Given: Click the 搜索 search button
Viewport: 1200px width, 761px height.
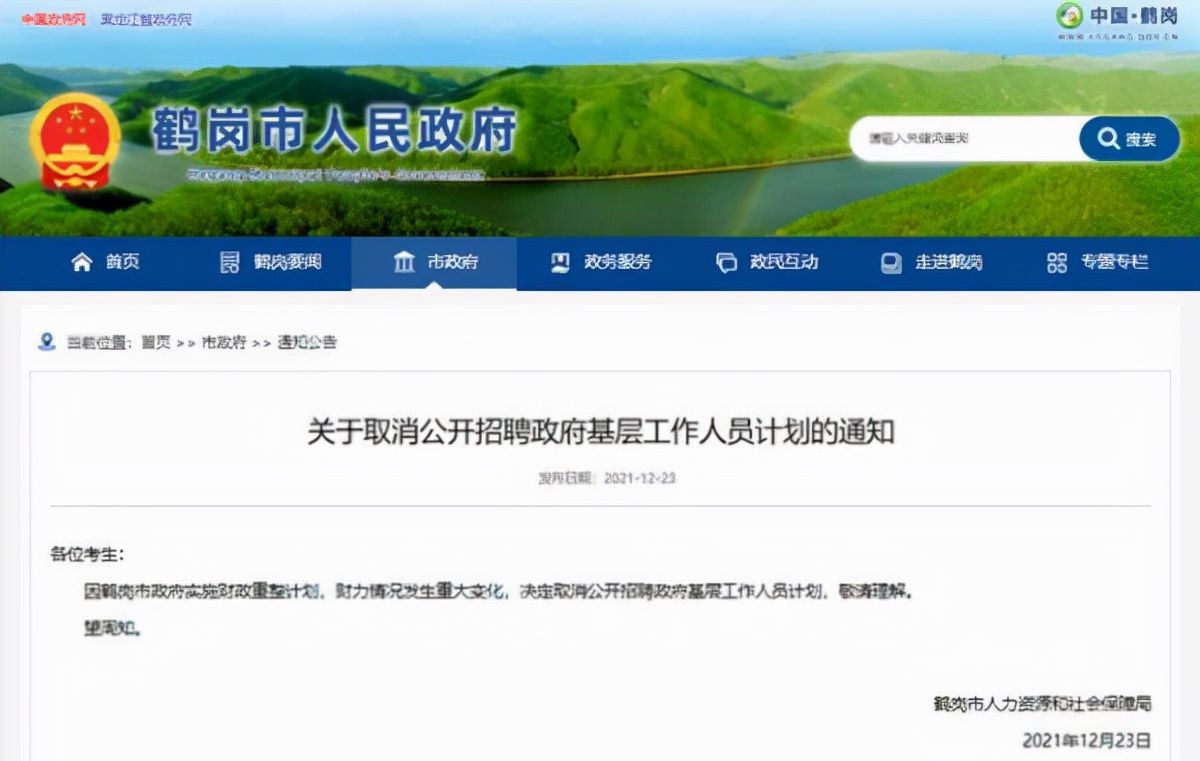Looking at the screenshot, I should pos(1129,139).
